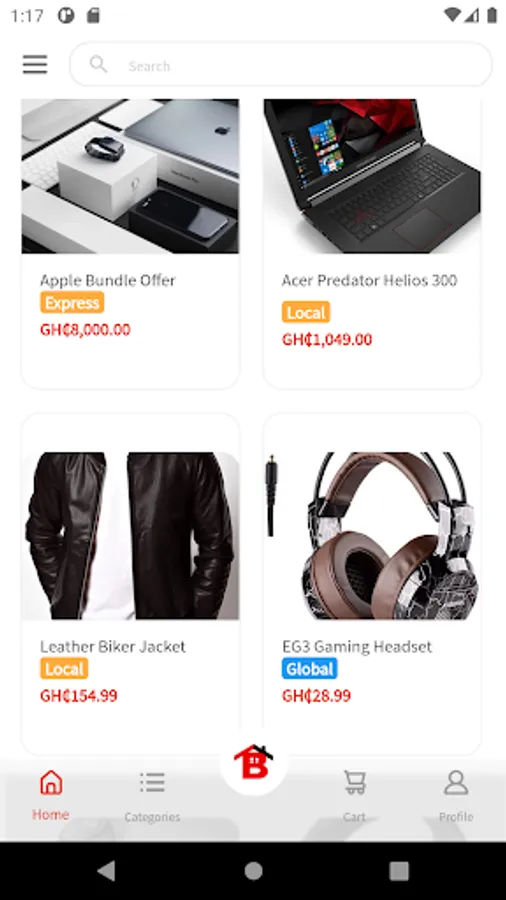This screenshot has width=506, height=900.
Task: Tap the Android home circle button
Action: pos(253,871)
